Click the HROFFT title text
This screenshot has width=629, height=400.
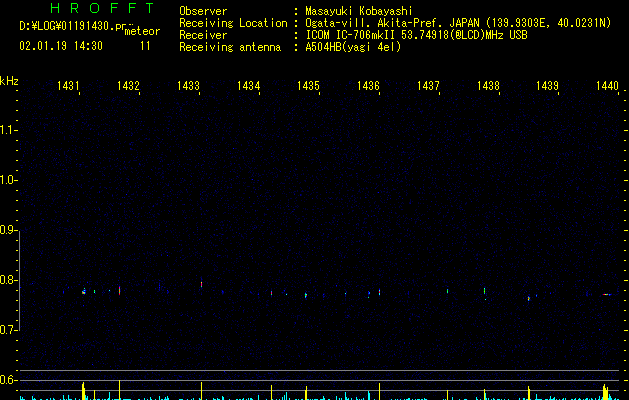coord(102,8)
